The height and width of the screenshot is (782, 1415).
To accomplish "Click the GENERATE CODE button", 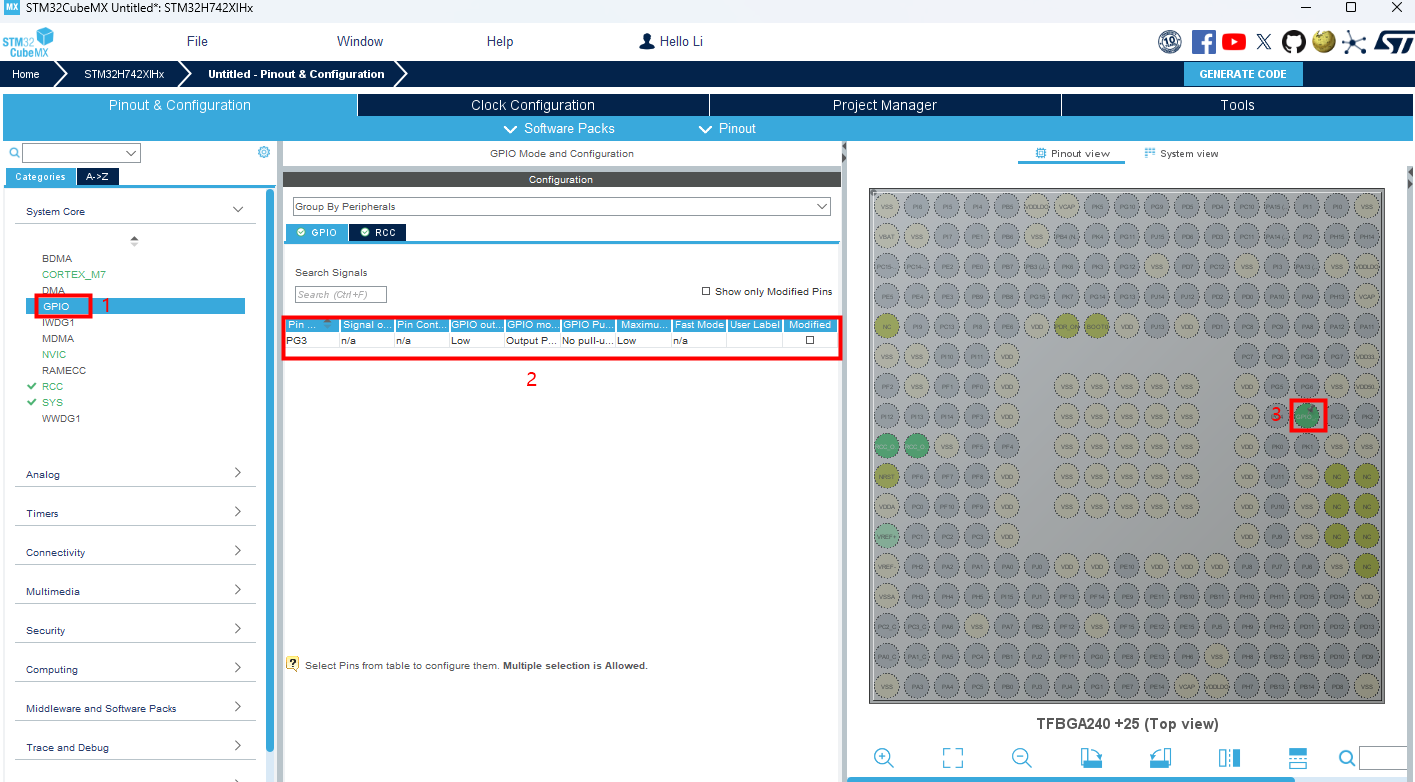I will pos(1243,74).
